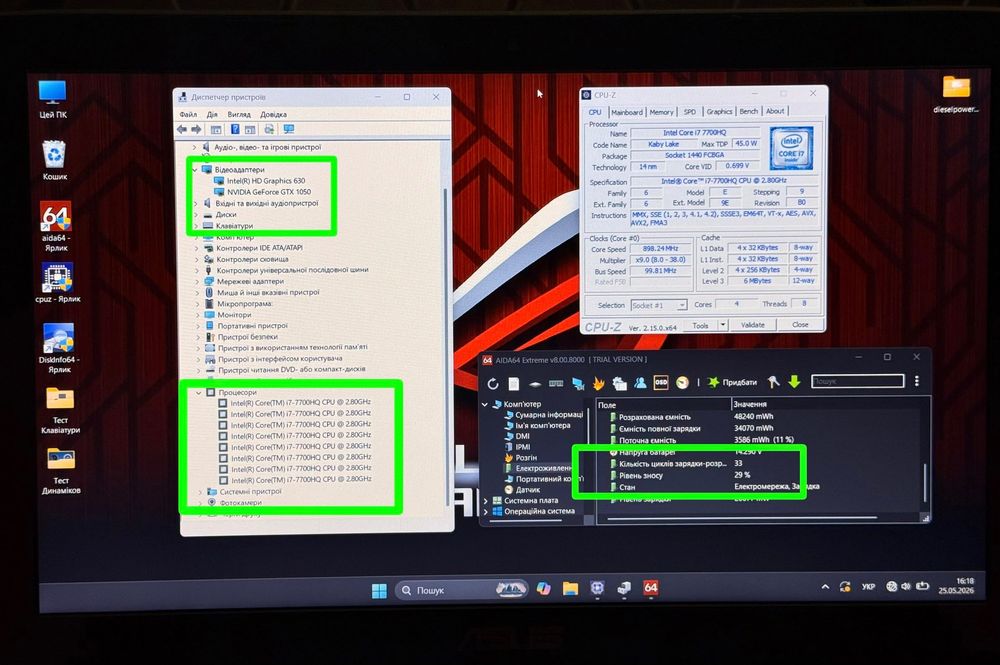This screenshot has width=1000, height=665.
Task: Click the console tree icon in Device Manager toolbar
Action: click(216, 129)
